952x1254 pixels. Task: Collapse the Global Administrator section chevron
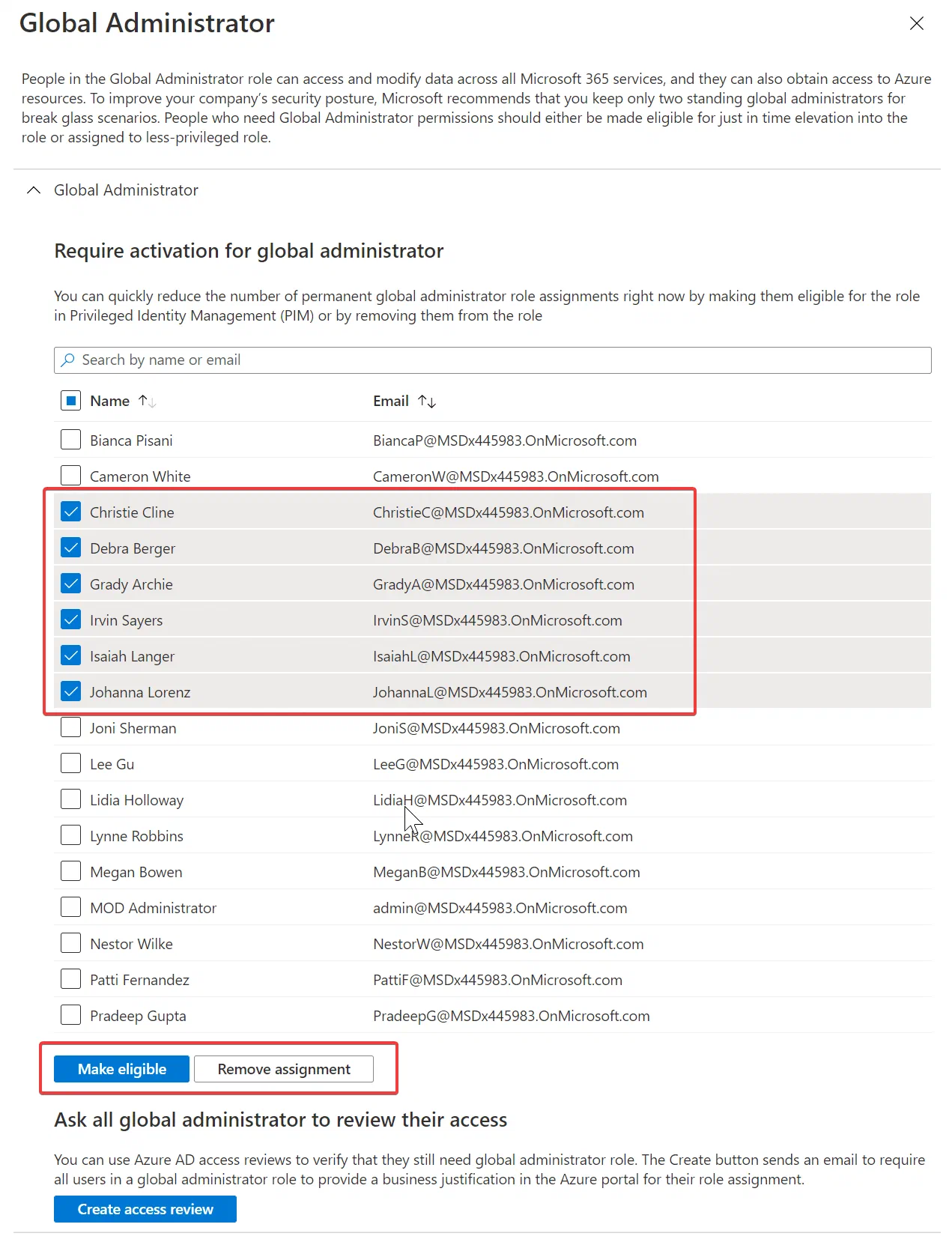pos(34,190)
